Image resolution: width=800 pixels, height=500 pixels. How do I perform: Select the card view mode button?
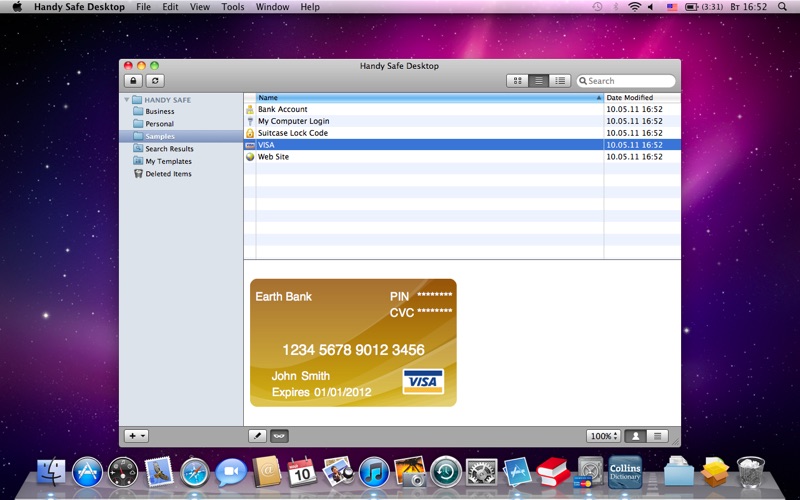point(636,436)
